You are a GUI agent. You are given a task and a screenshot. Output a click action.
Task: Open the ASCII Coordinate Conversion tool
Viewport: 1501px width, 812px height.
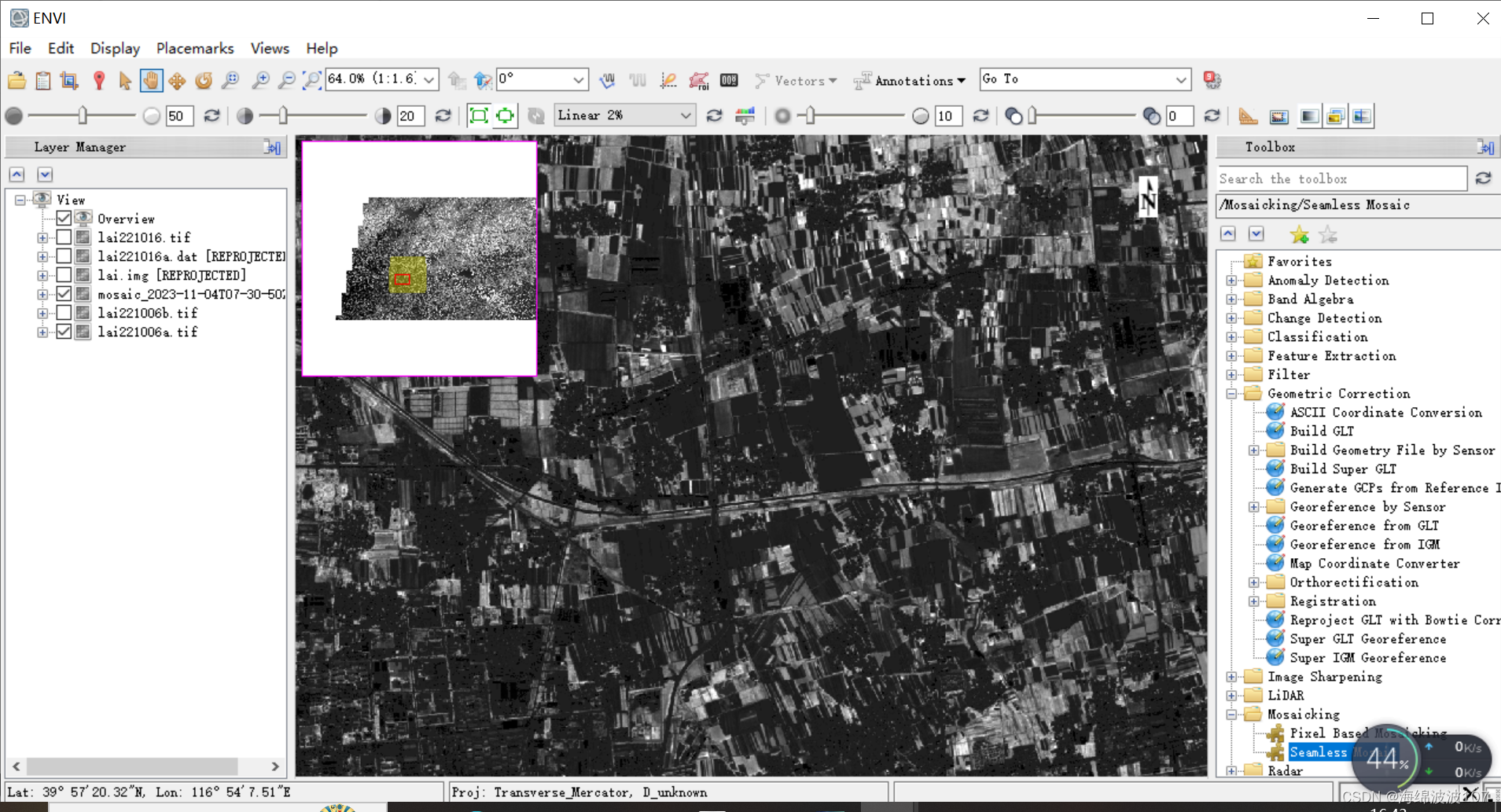coord(1385,412)
